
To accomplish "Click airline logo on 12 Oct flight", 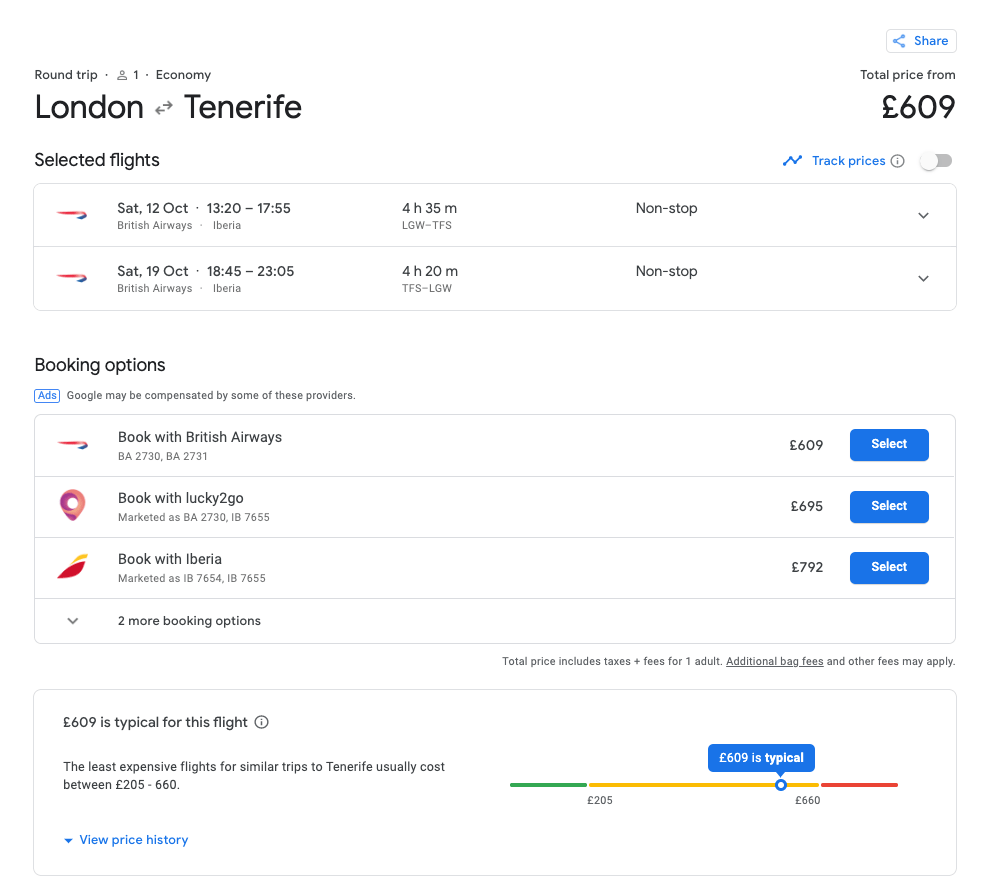I will [x=72, y=215].
